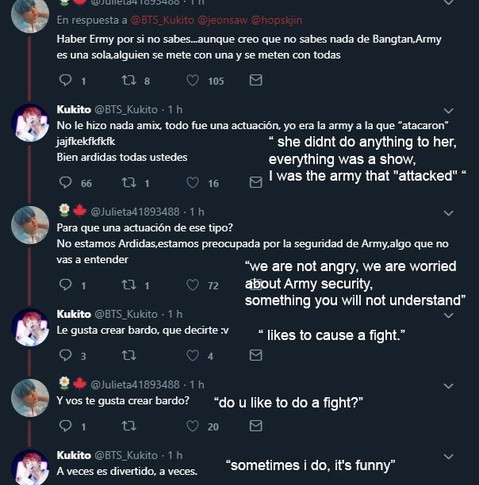This screenshot has height=485, width=479.
Task: Like the 'Y vos te gusta crear bardo?' tweet
Action: pyautogui.click(x=192, y=426)
